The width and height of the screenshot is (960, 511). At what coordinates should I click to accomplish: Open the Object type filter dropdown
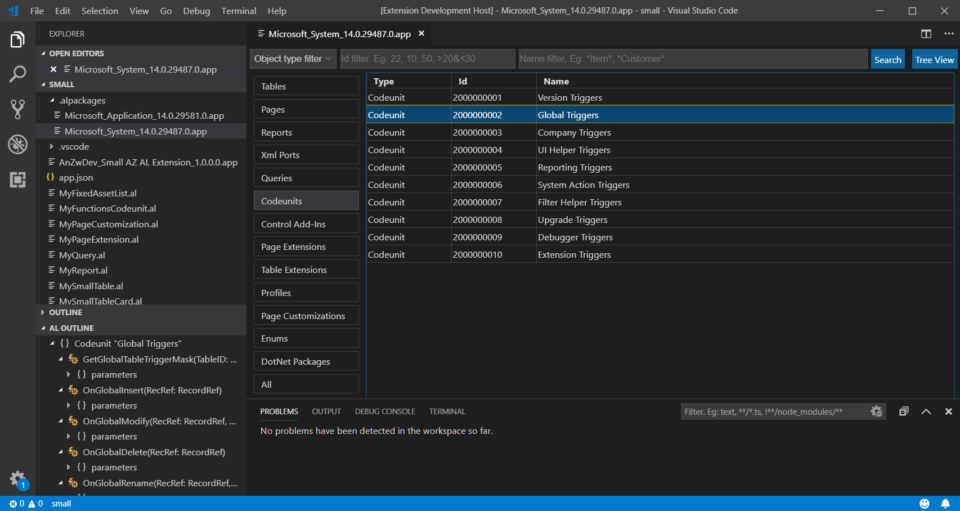click(x=293, y=59)
